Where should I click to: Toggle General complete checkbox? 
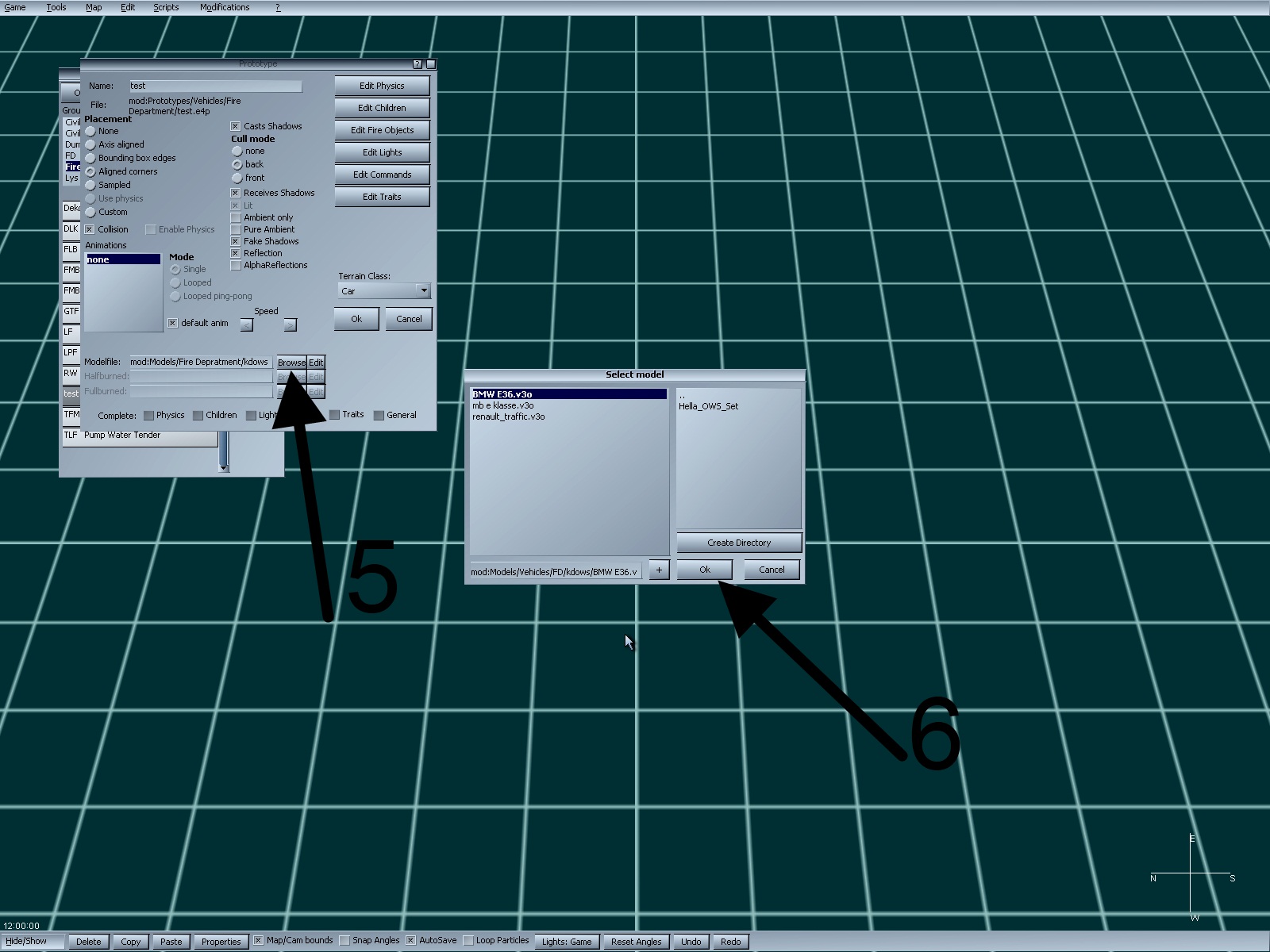coord(379,415)
